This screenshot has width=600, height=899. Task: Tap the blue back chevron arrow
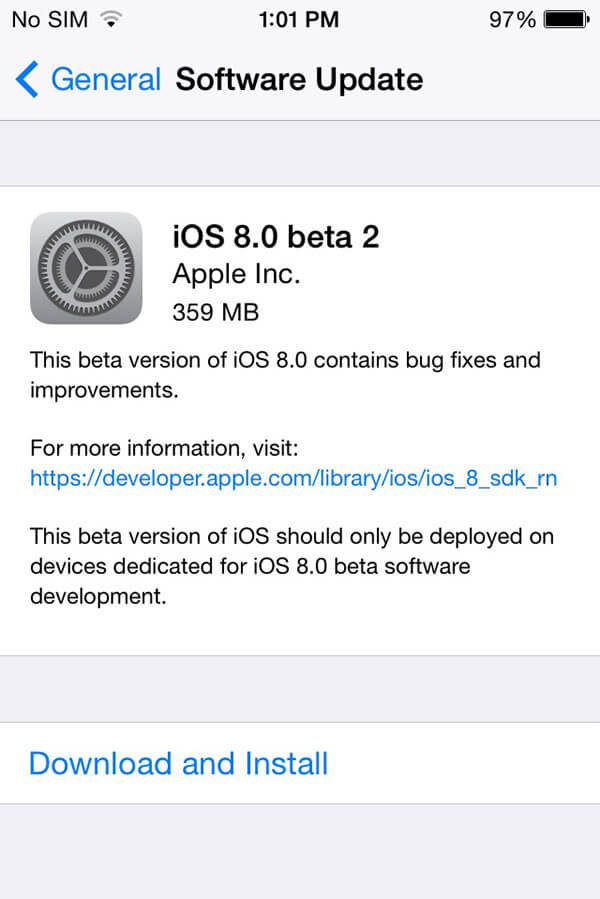(27, 80)
